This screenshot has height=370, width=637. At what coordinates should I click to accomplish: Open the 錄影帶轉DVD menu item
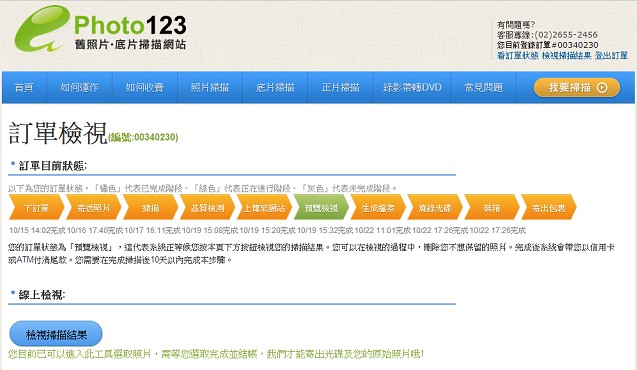[x=412, y=87]
